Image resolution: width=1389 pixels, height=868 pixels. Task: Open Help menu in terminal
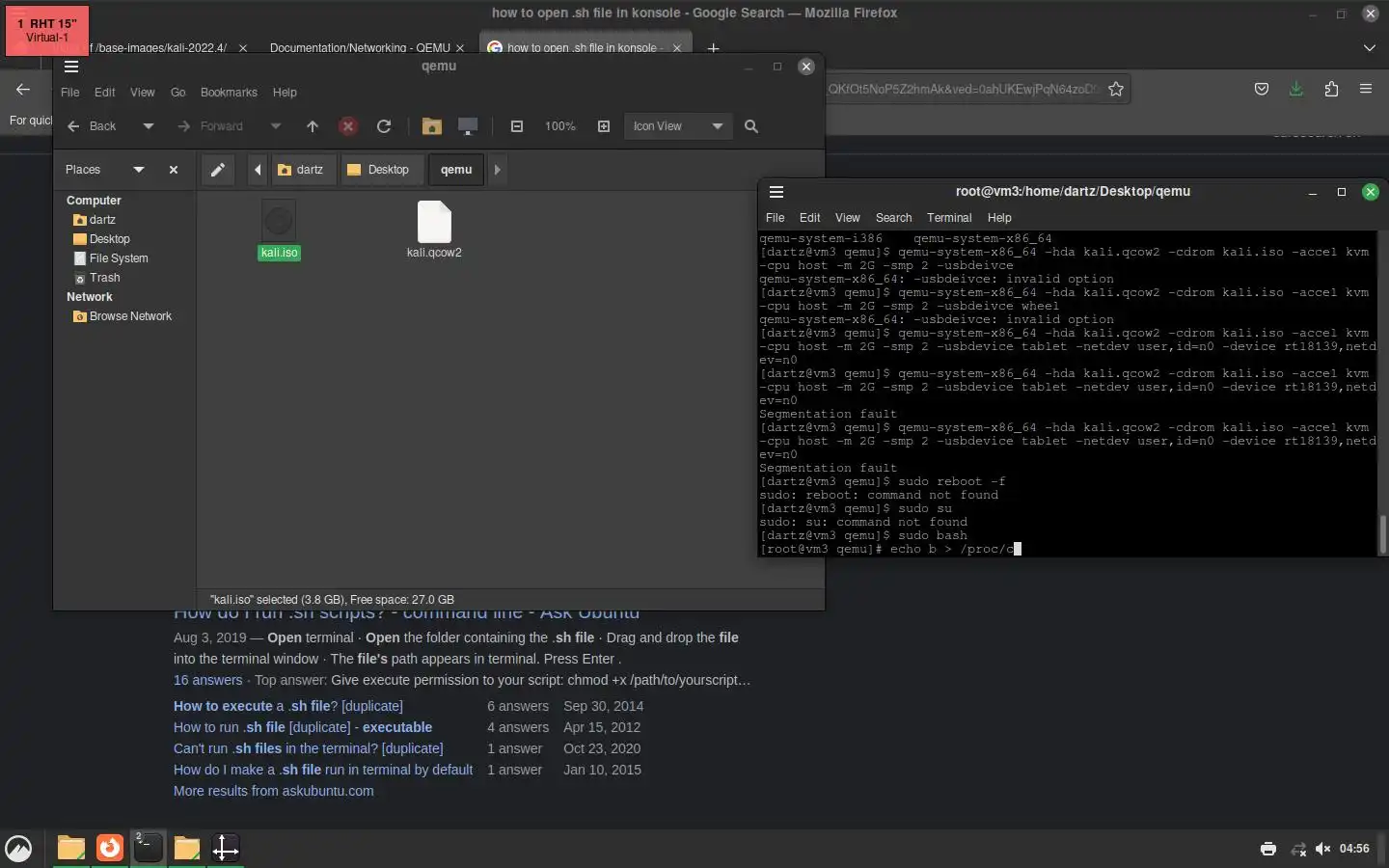pos(999,218)
